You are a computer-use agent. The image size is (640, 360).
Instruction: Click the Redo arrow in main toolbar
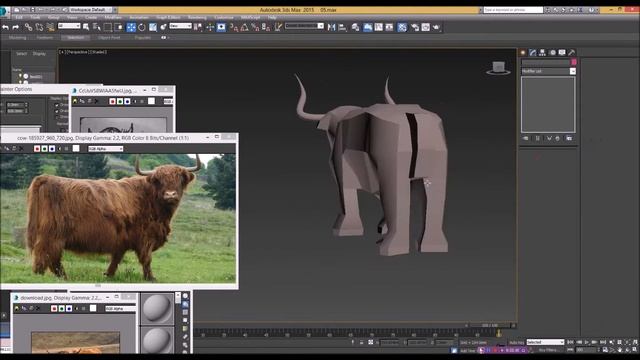[x=16, y=27]
